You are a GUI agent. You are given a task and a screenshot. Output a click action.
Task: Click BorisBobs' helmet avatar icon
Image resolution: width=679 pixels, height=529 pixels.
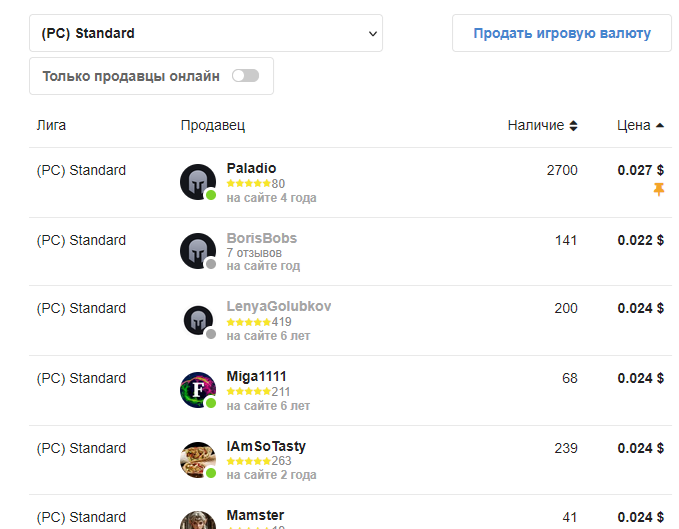click(198, 251)
